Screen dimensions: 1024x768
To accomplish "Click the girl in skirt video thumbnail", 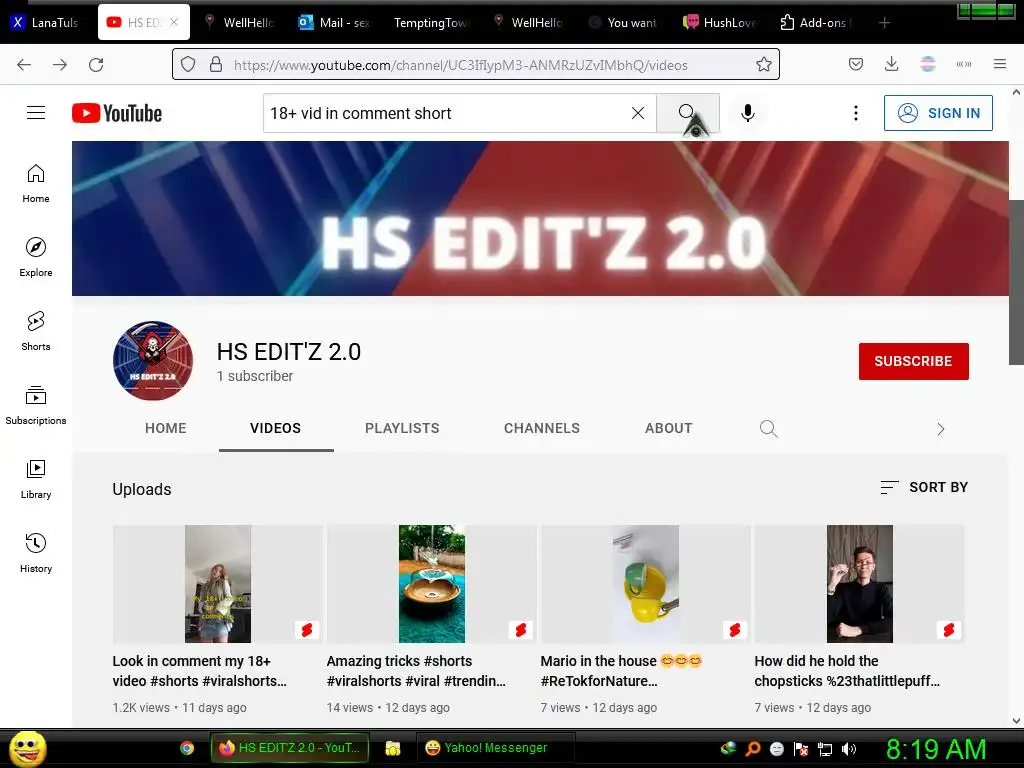I will point(217,584).
